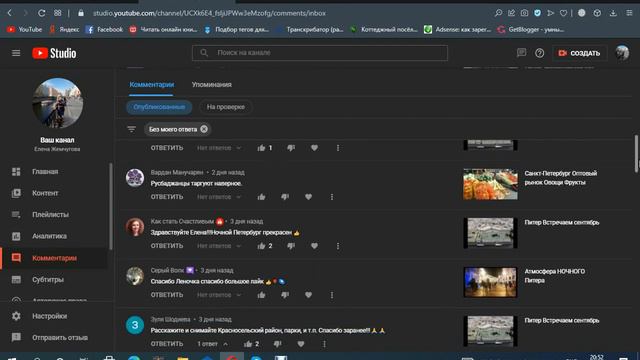Open the YouTube Studio hamburger menu

[x=16, y=53]
